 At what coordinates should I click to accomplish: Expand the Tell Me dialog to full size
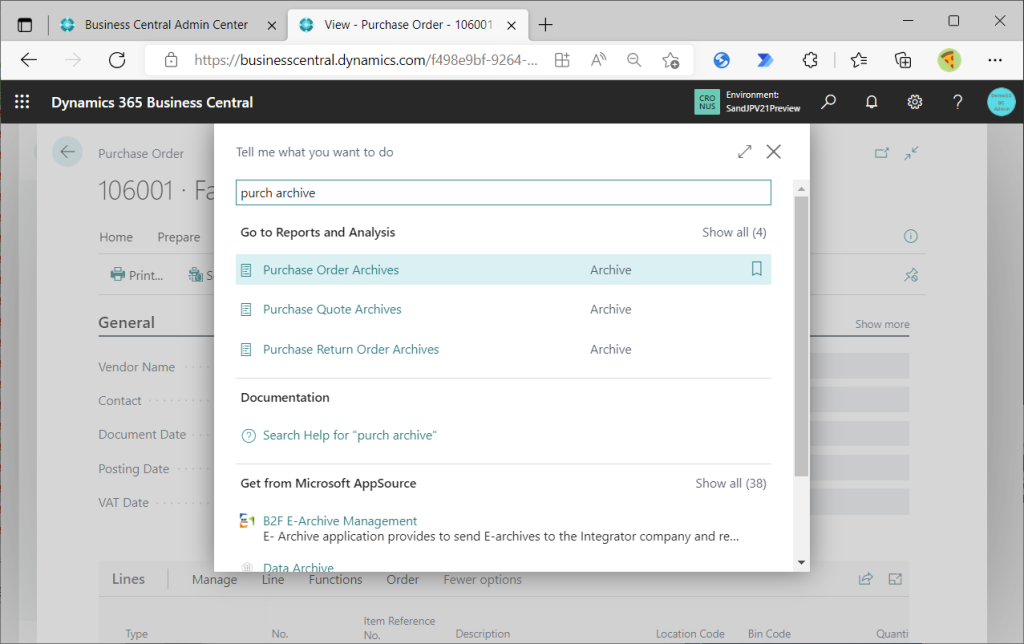click(x=744, y=152)
